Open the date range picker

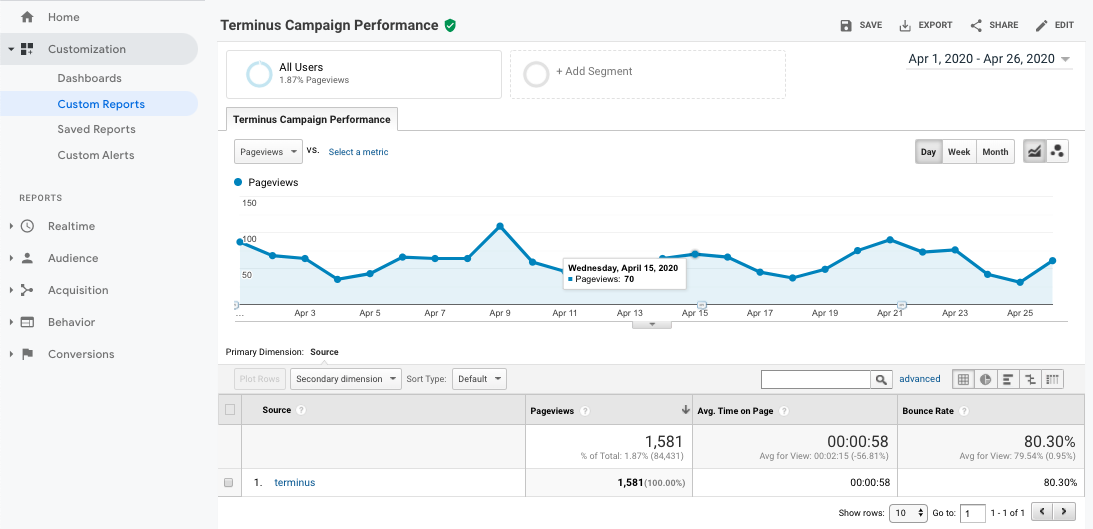click(988, 59)
